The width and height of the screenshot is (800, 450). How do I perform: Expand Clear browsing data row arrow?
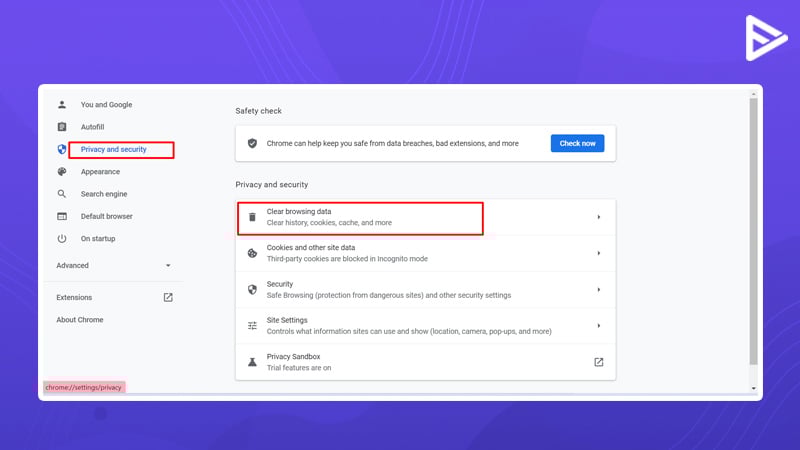(598, 217)
